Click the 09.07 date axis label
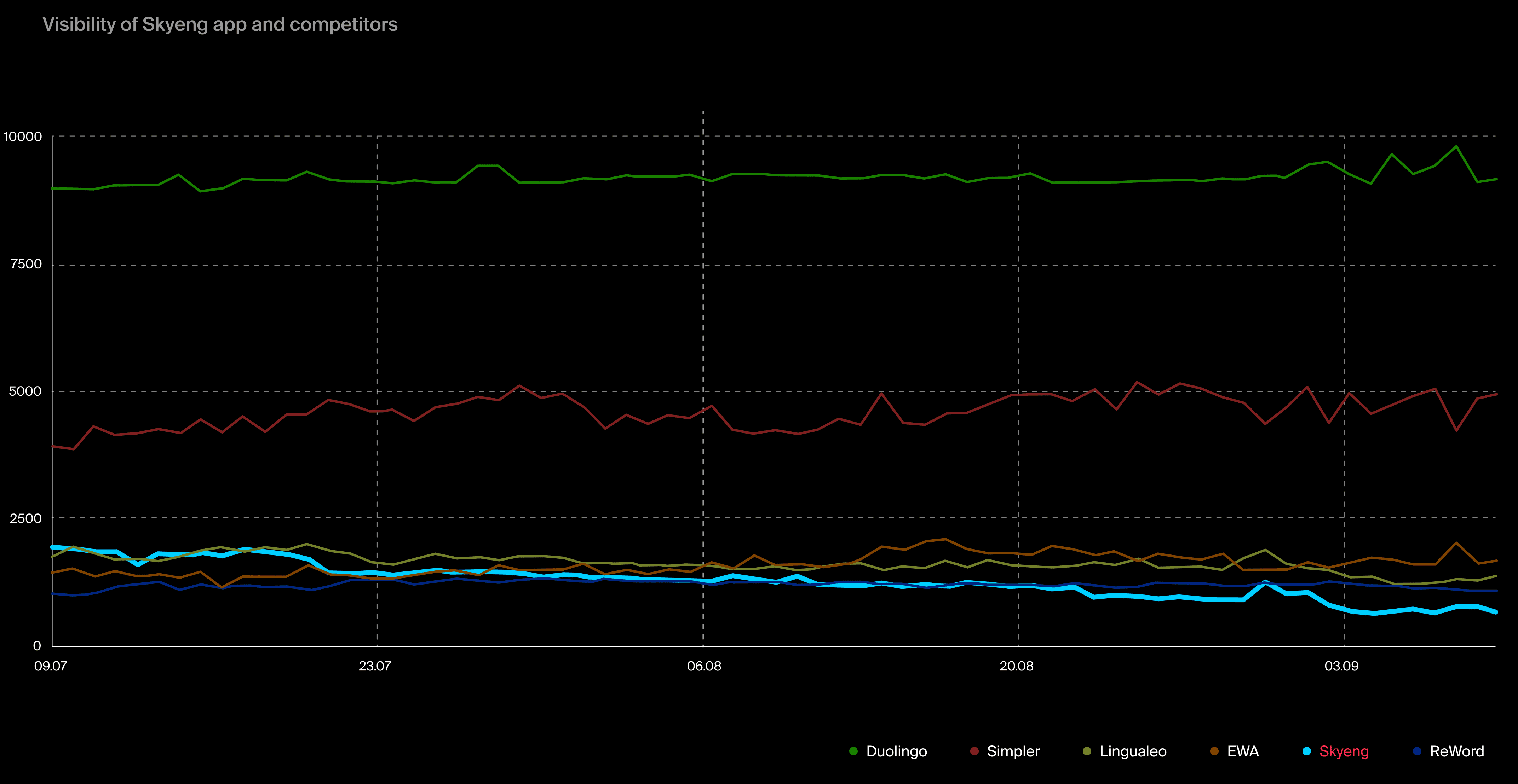The image size is (1518, 784). pos(51,666)
